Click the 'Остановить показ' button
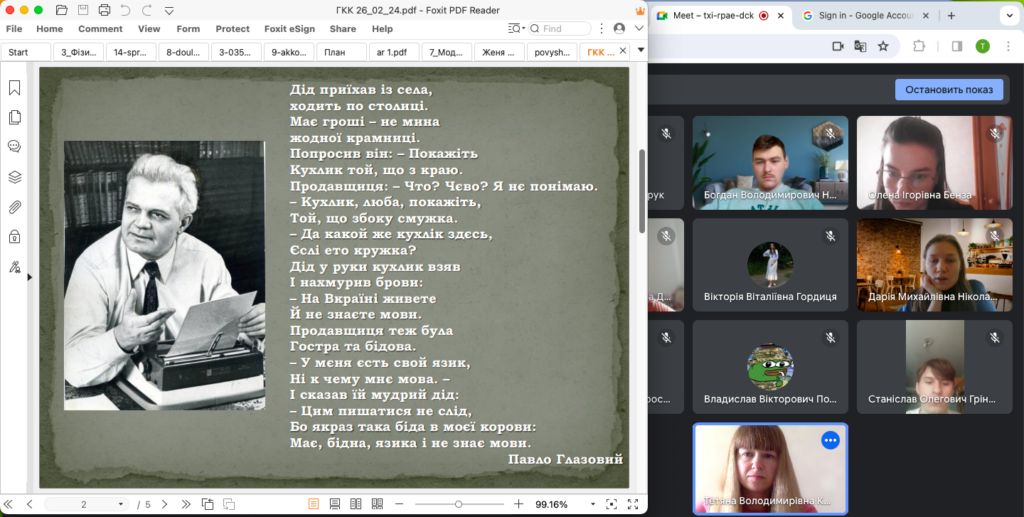This screenshot has height=517, width=1024. click(948, 89)
